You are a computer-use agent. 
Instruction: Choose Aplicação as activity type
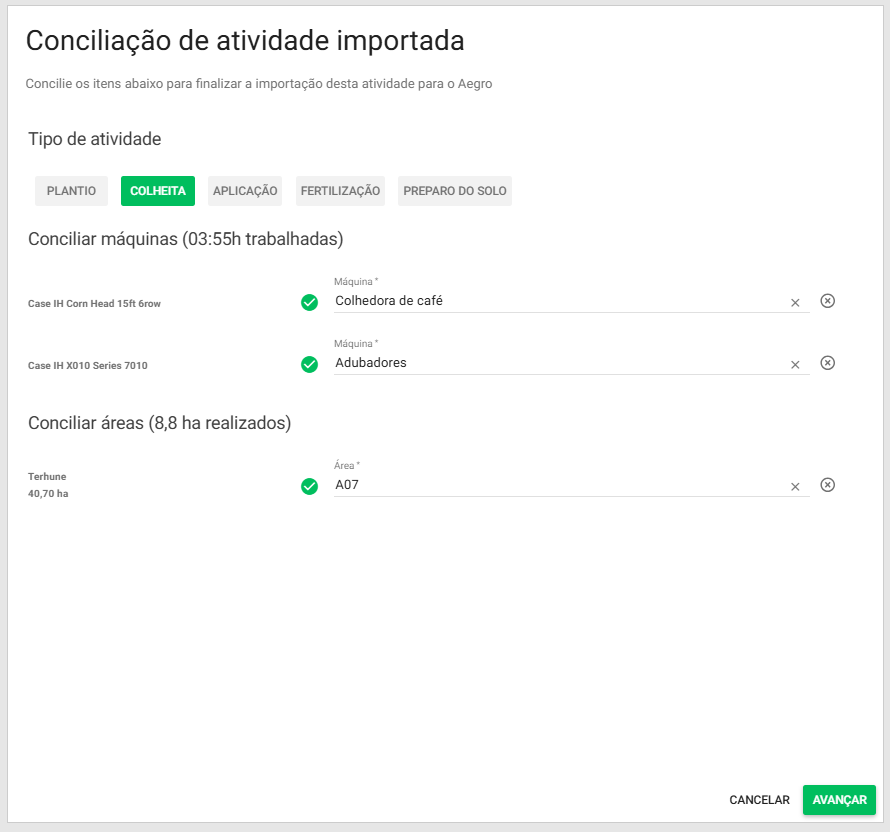[245, 191]
